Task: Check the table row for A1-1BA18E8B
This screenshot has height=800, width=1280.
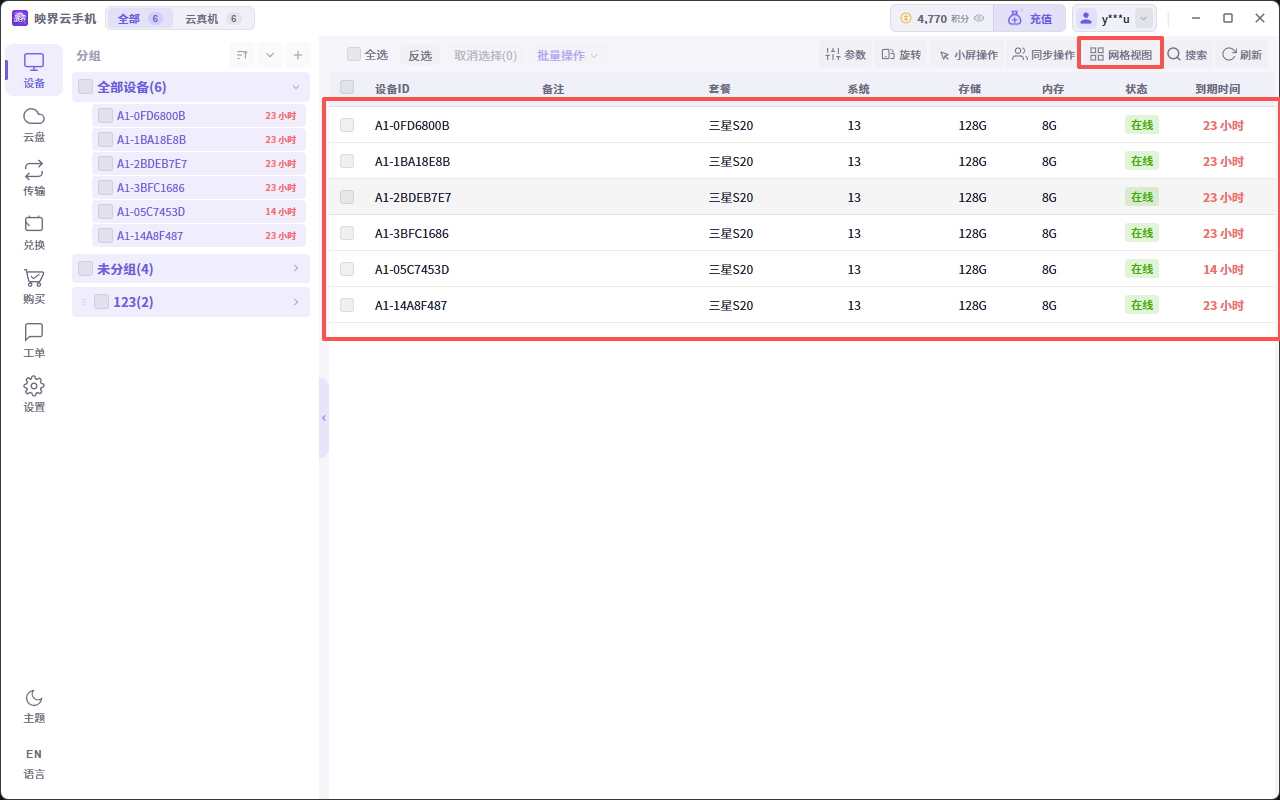Action: [347, 161]
